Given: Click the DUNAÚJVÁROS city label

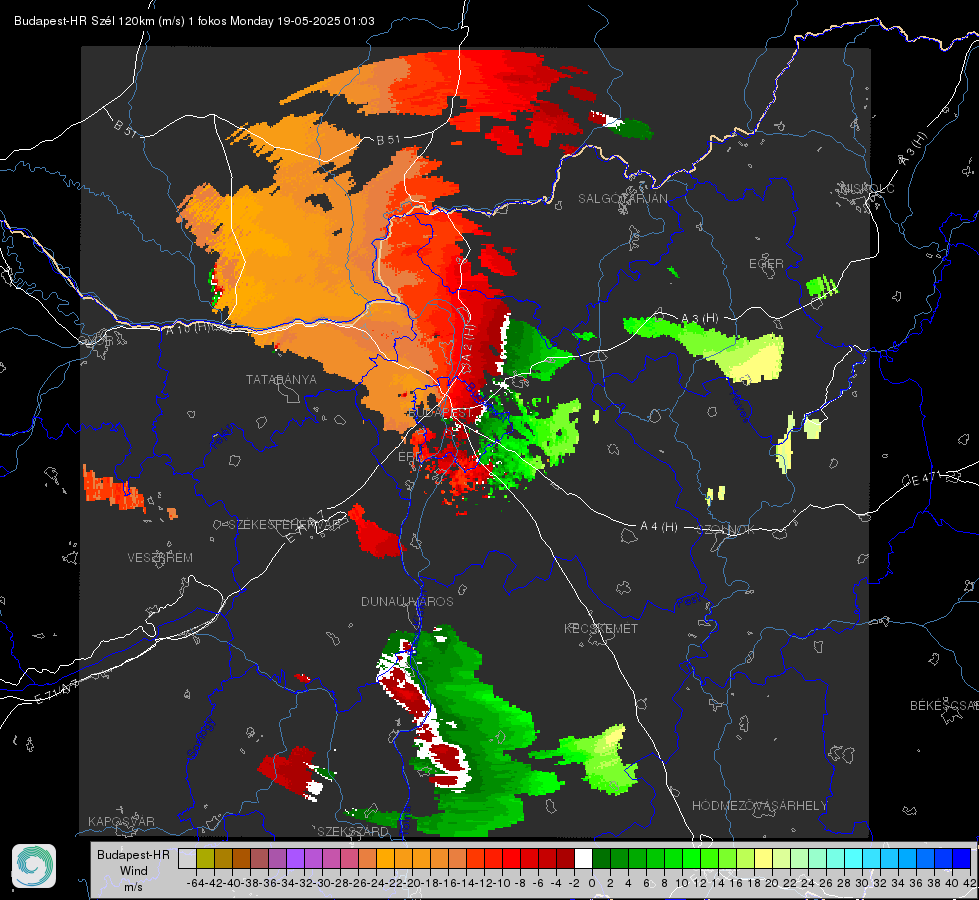Looking at the screenshot, I should point(407,601).
